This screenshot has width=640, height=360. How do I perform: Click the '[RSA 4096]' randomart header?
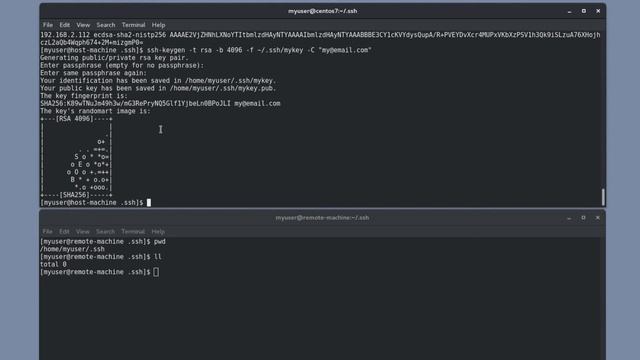pos(75,119)
